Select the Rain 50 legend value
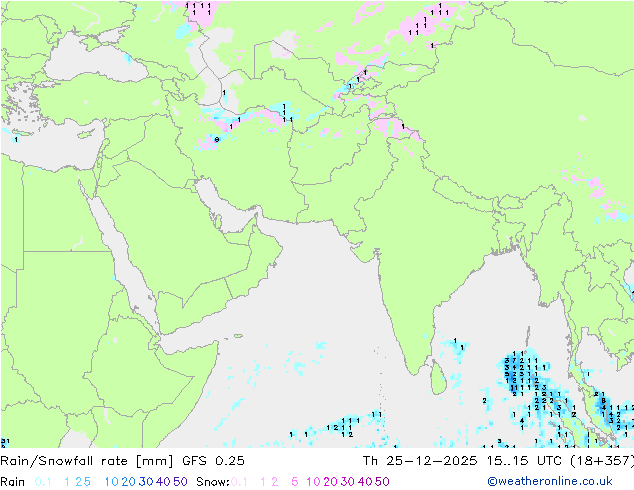Viewport: 634px width, 490px height. tap(180, 482)
